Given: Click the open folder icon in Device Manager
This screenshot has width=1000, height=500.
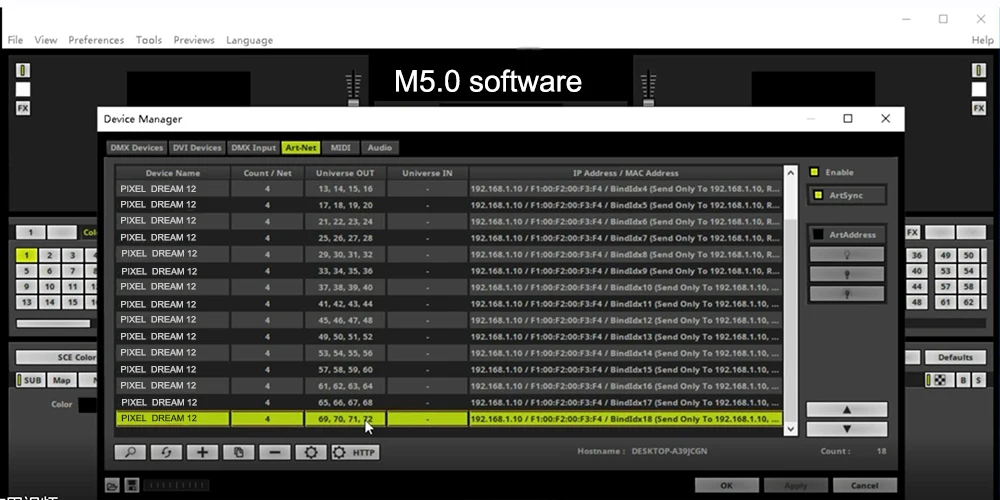Looking at the screenshot, I should tap(112, 485).
